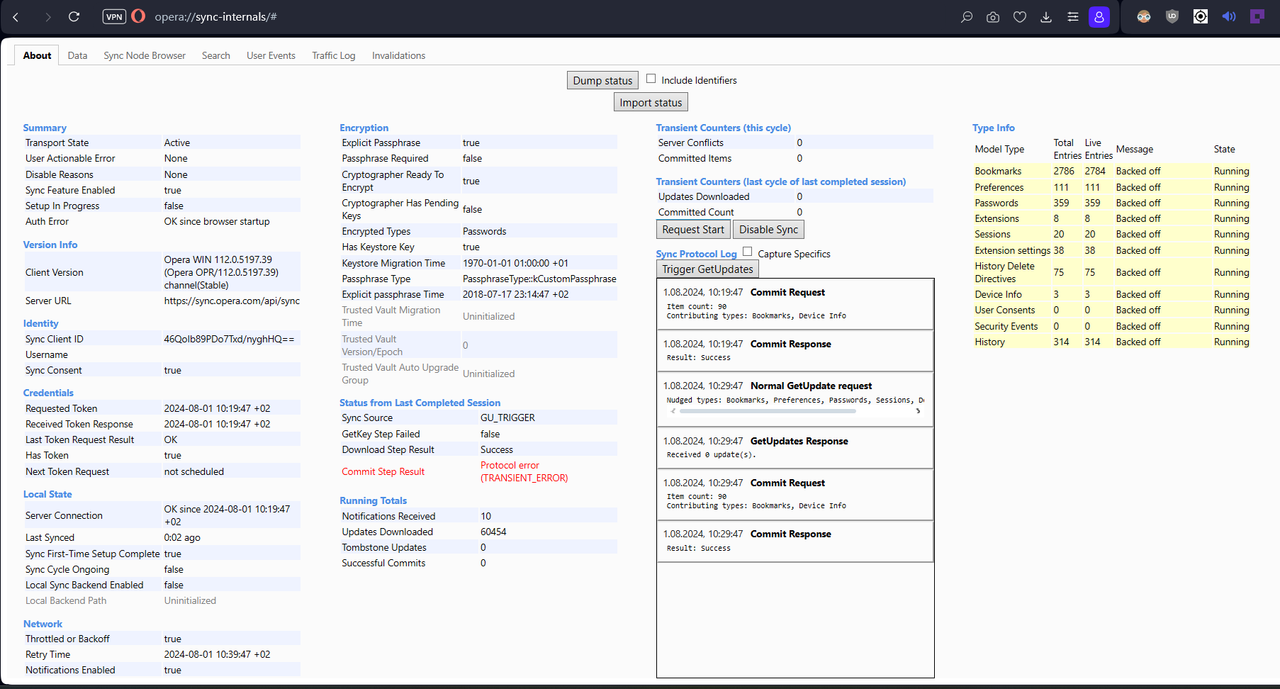Click the Summary section heading
This screenshot has height=689, width=1280.
click(x=45, y=128)
